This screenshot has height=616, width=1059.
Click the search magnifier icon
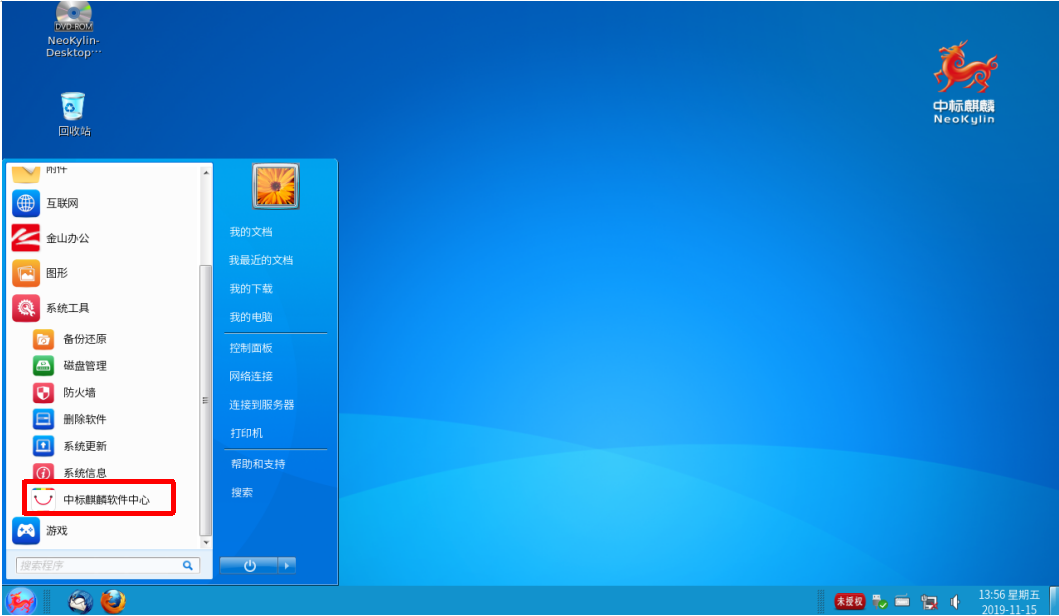[188, 565]
